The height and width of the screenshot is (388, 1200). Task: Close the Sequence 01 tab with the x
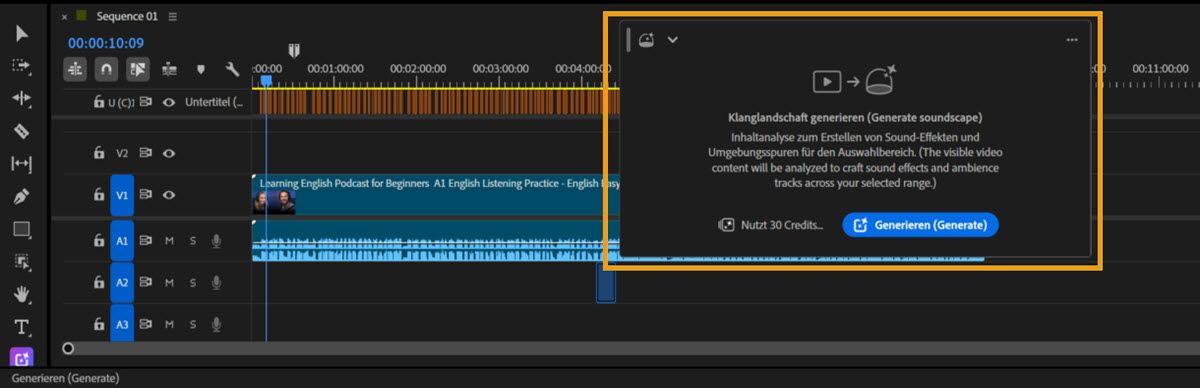coord(65,17)
